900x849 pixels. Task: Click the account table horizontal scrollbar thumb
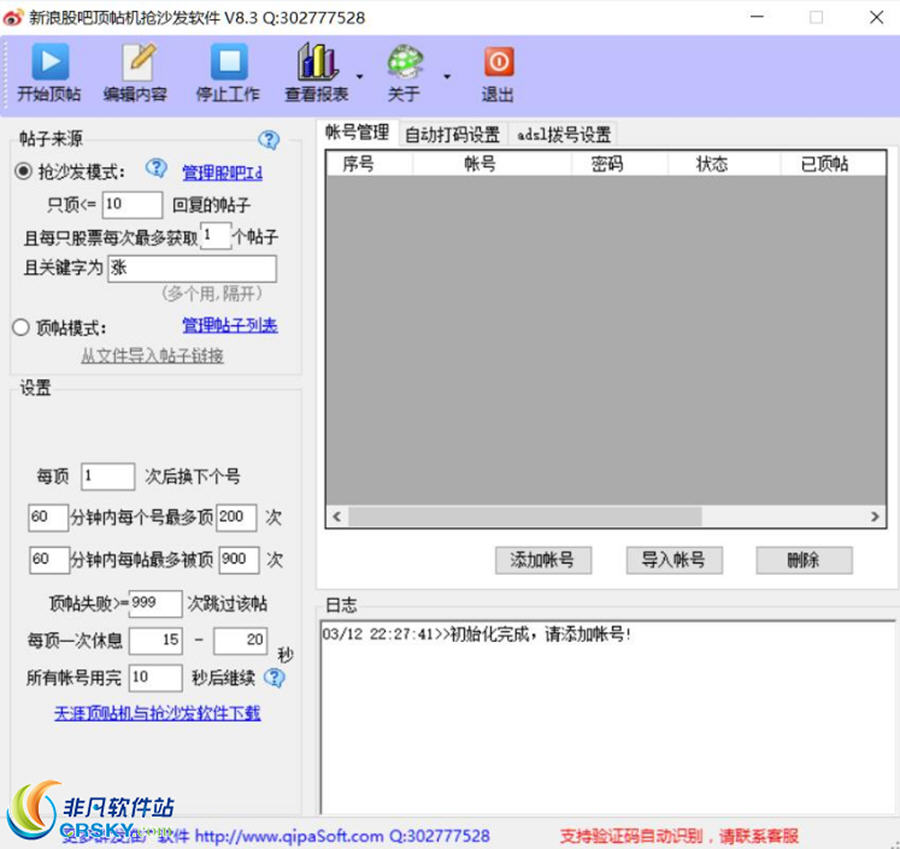[x=525, y=517]
